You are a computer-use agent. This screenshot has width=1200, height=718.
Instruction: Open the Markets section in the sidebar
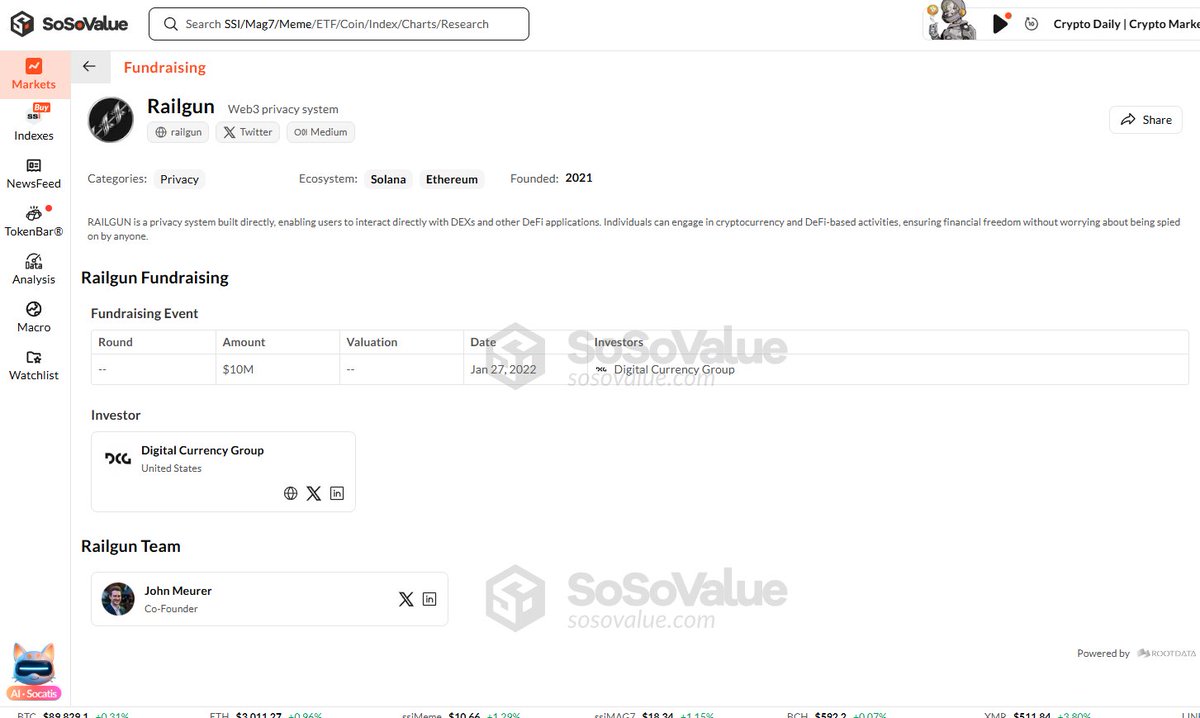pos(33,73)
